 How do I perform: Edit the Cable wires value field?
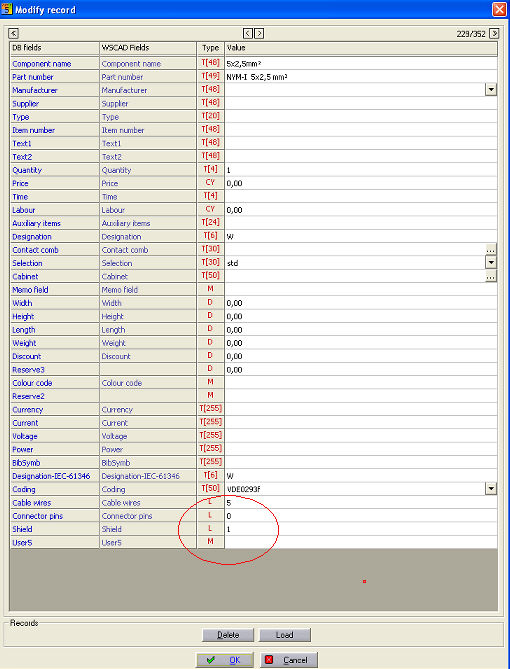361,503
